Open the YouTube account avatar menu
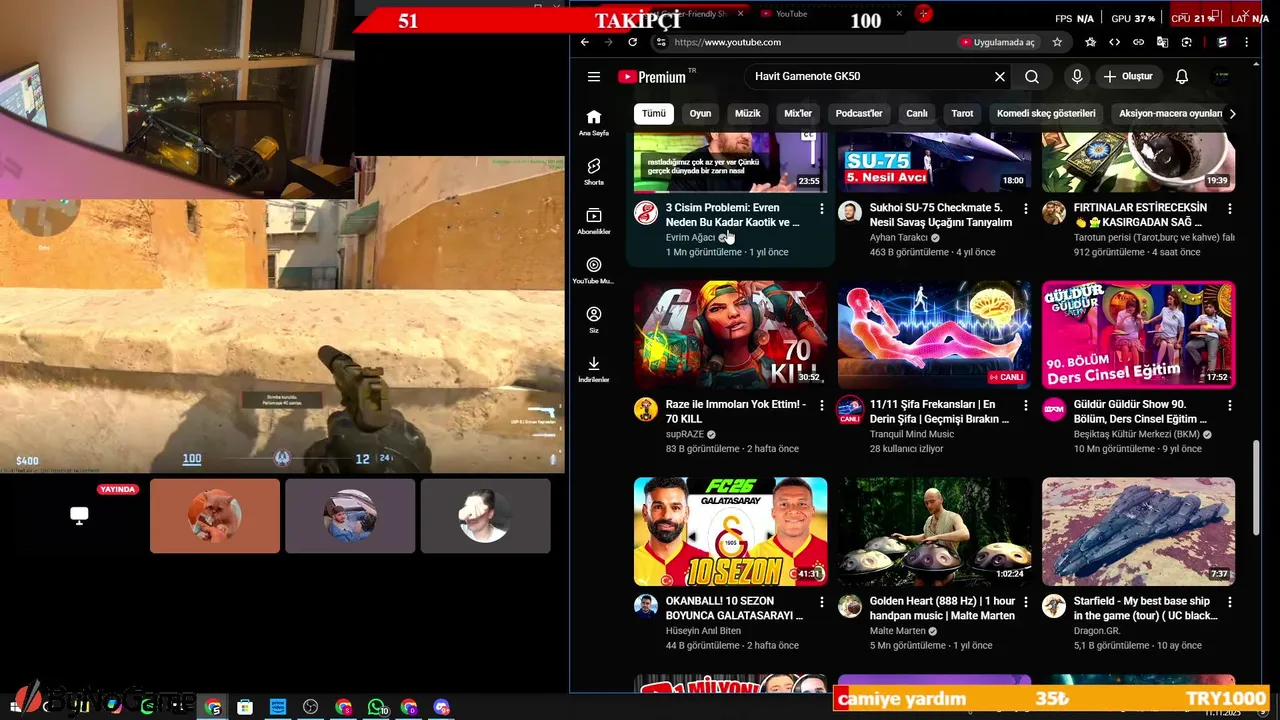The width and height of the screenshot is (1280, 720). pyautogui.click(x=1222, y=77)
